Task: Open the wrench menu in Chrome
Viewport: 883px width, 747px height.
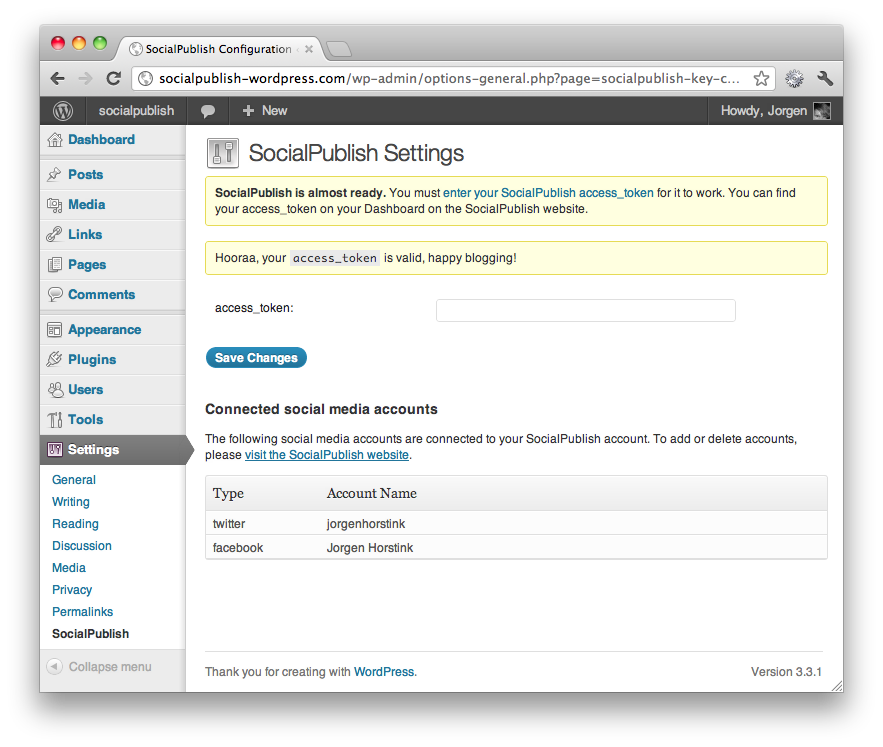Action: coord(825,78)
